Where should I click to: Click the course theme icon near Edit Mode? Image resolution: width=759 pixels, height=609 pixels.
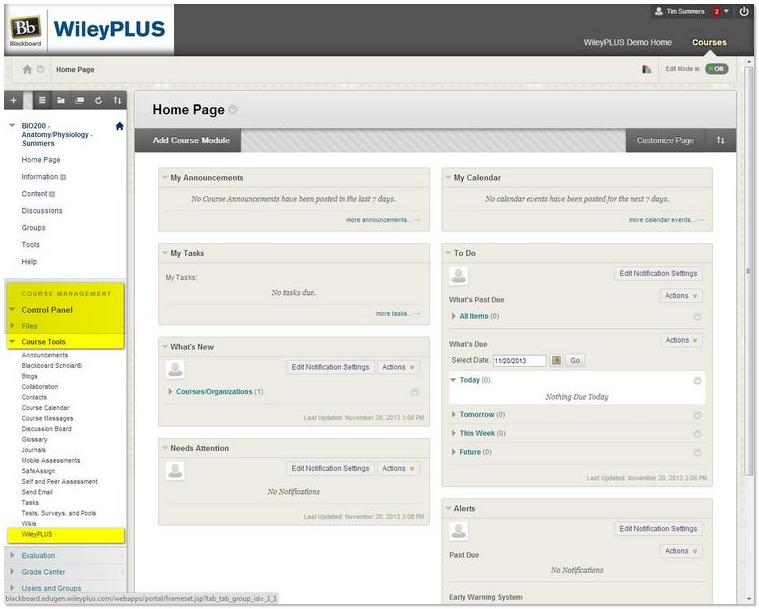click(x=646, y=69)
